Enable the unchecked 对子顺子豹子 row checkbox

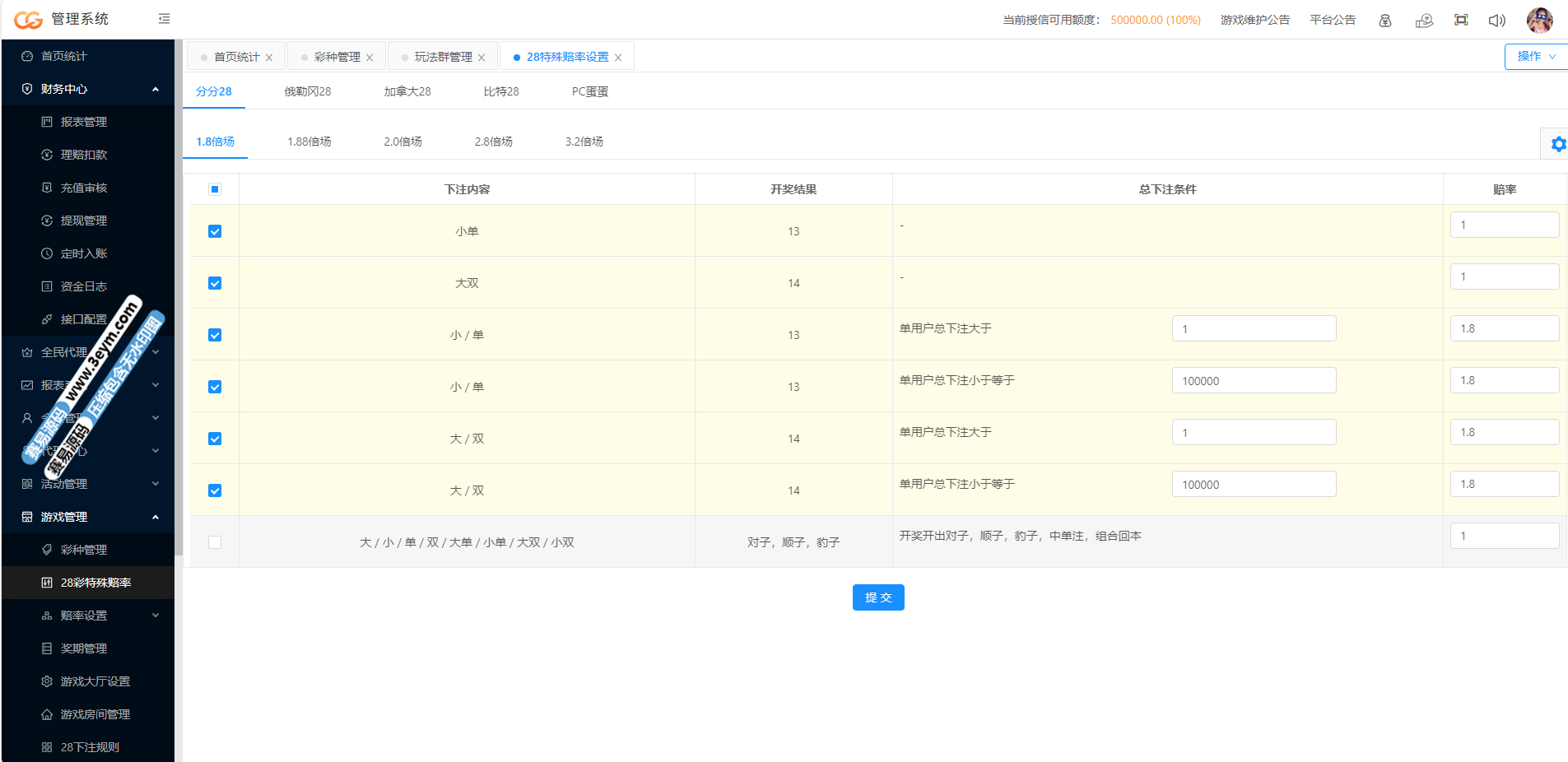click(x=215, y=542)
